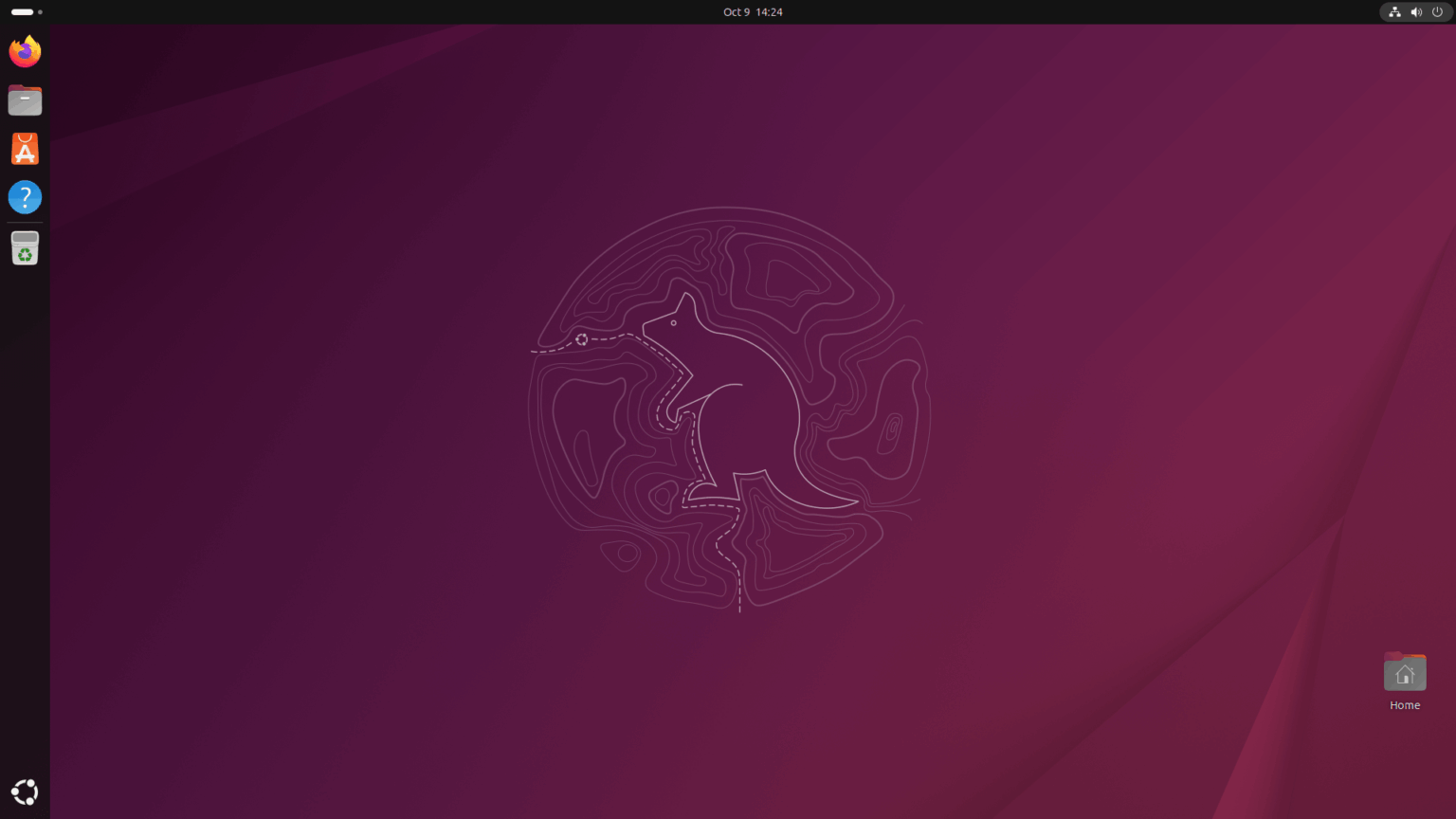Image resolution: width=1456 pixels, height=819 pixels.
Task: Open the Files application in the dock
Action: [25, 100]
